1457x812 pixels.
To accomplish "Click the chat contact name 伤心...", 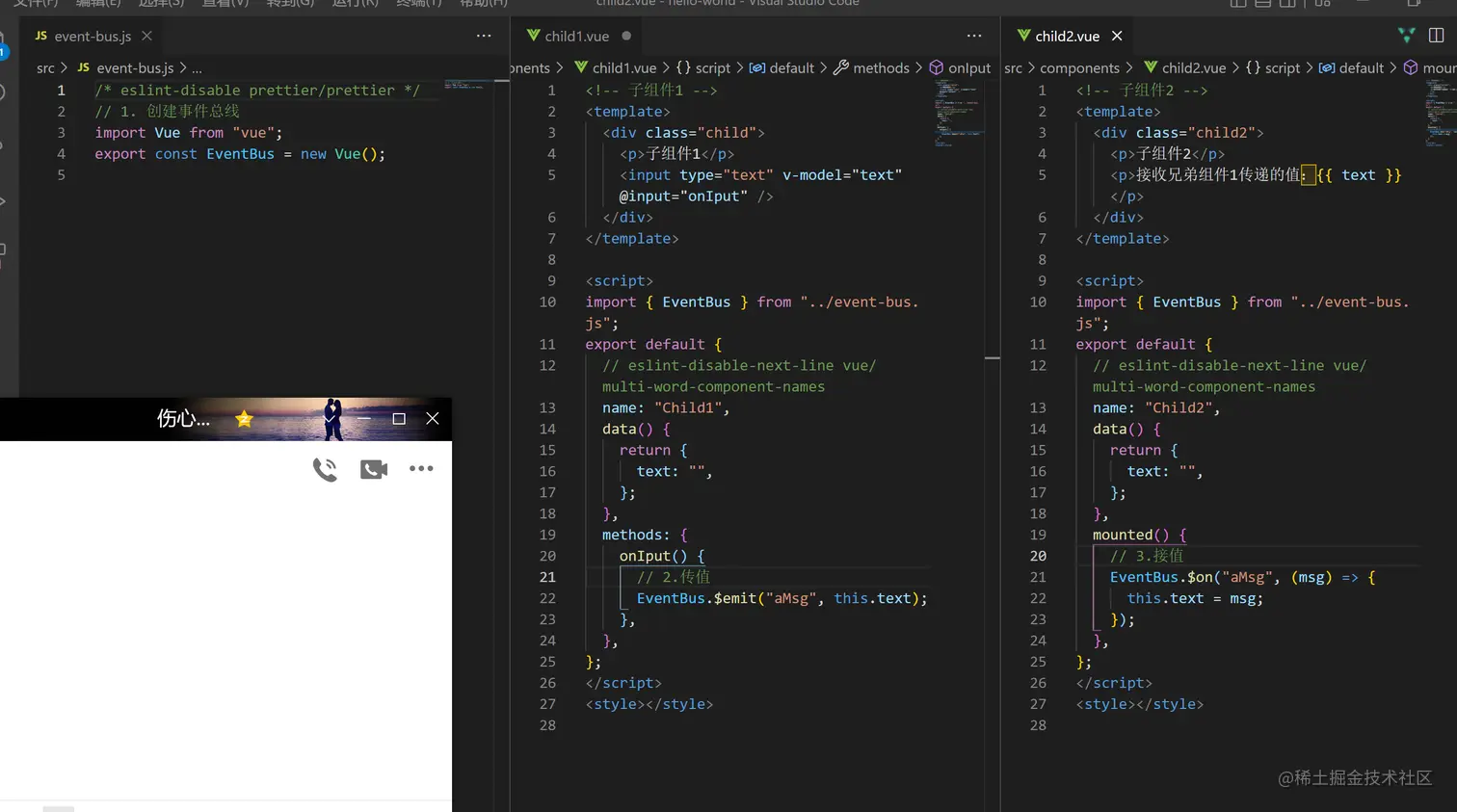I will click(x=183, y=419).
